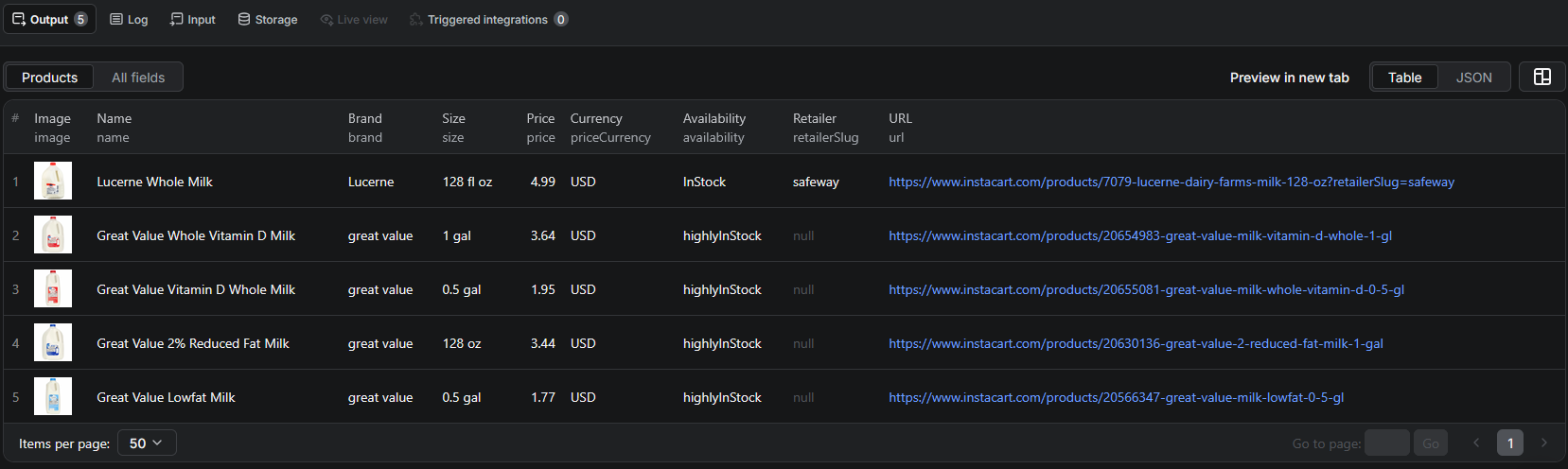Open the Live view tab

tap(353, 19)
